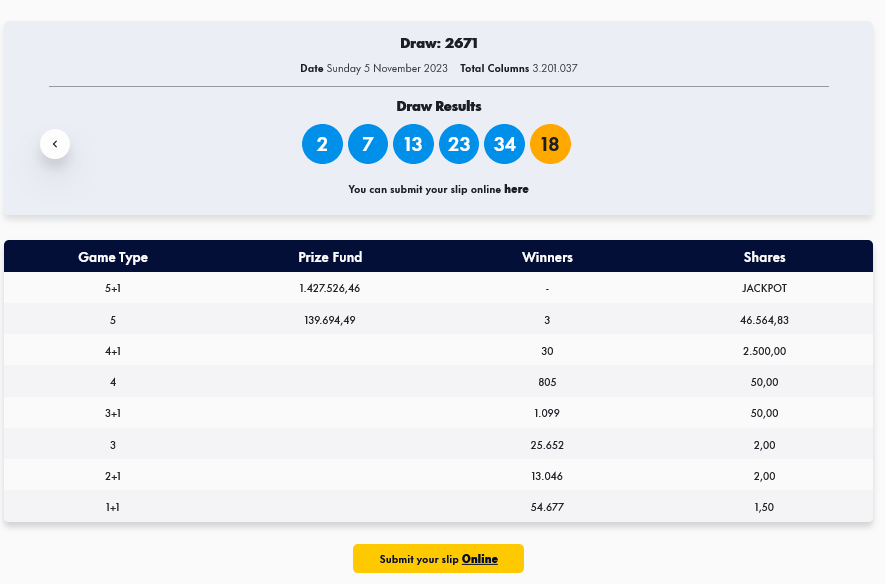
Task: Select the 46.564,83 shares value
Action: [764, 320]
